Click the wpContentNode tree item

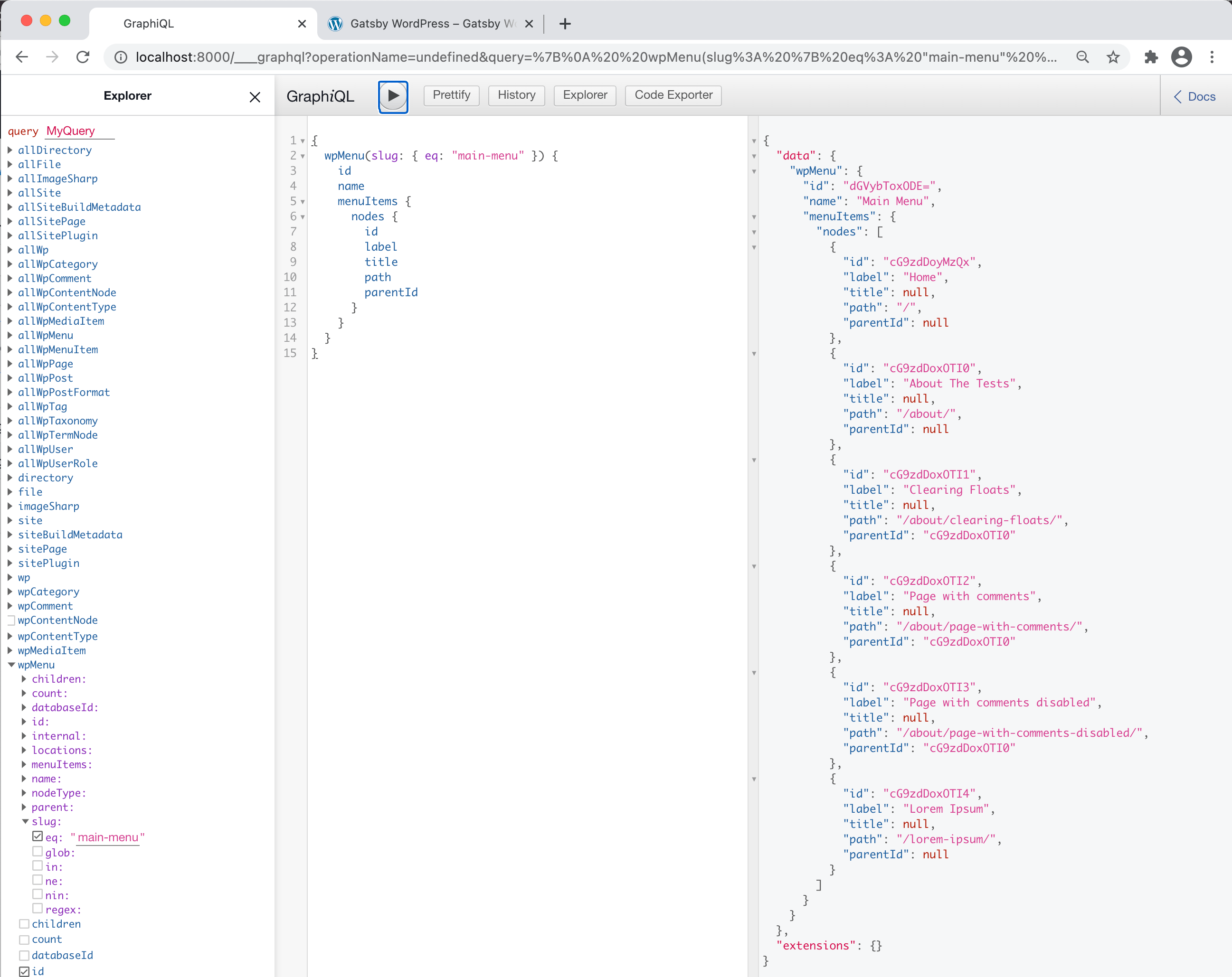[57, 620]
